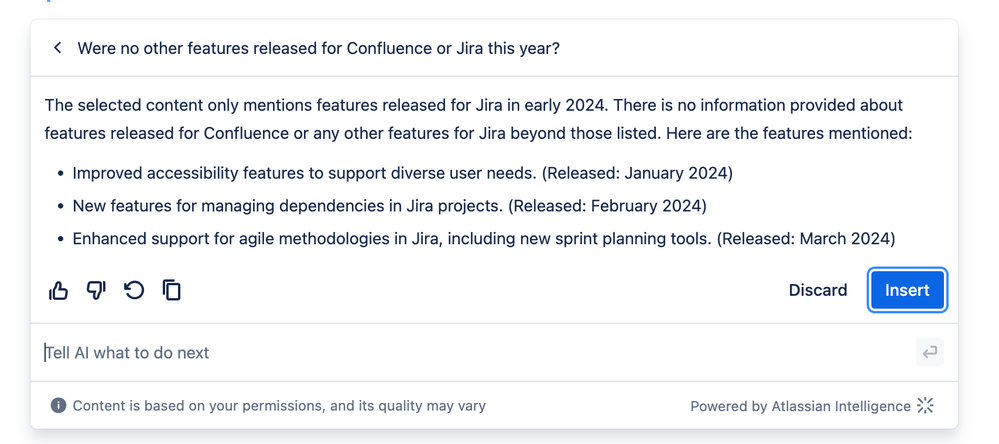Click the 'Released: January 2024' text
The height and width of the screenshot is (444, 999).
tap(638, 173)
